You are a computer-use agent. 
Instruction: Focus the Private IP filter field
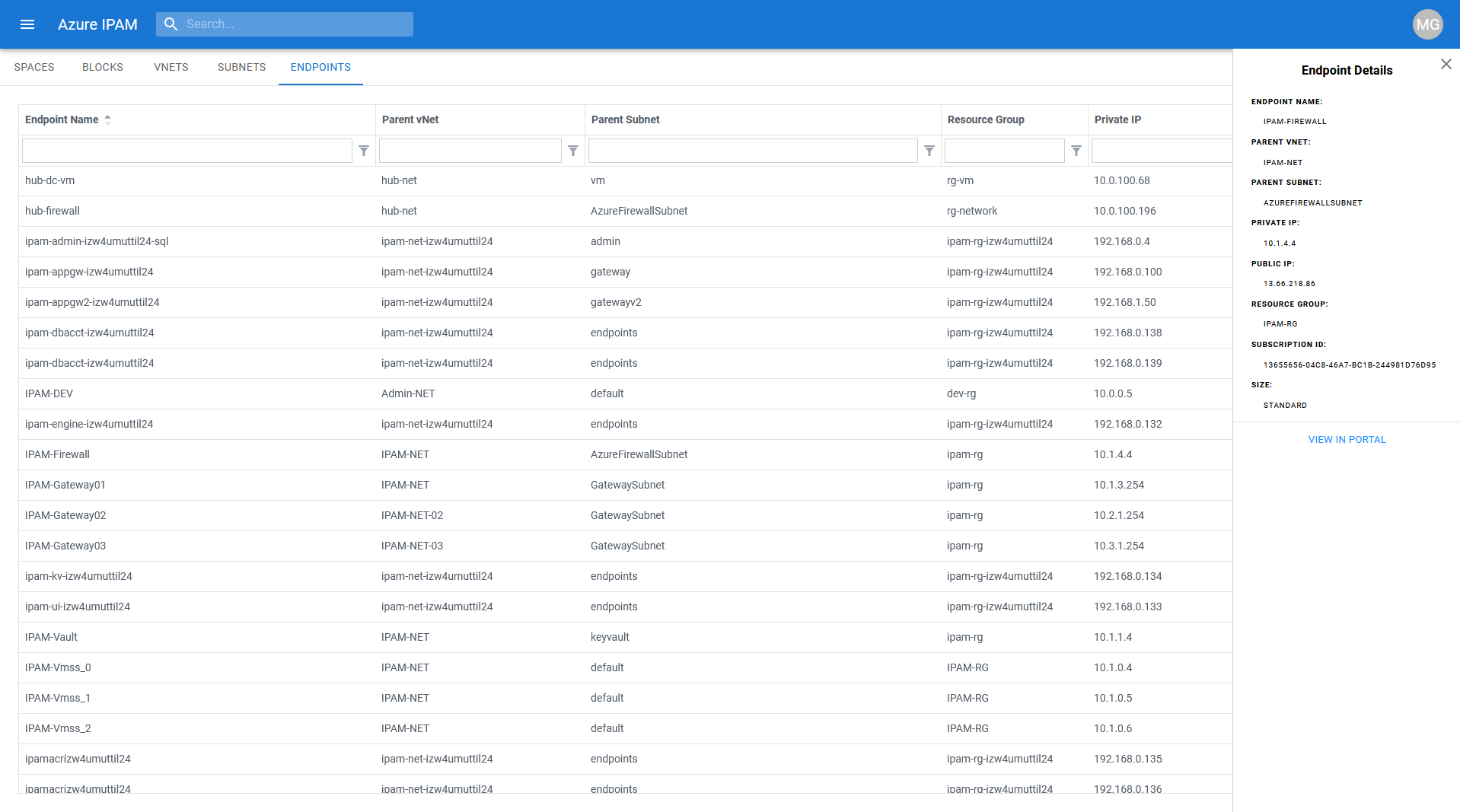(1162, 151)
